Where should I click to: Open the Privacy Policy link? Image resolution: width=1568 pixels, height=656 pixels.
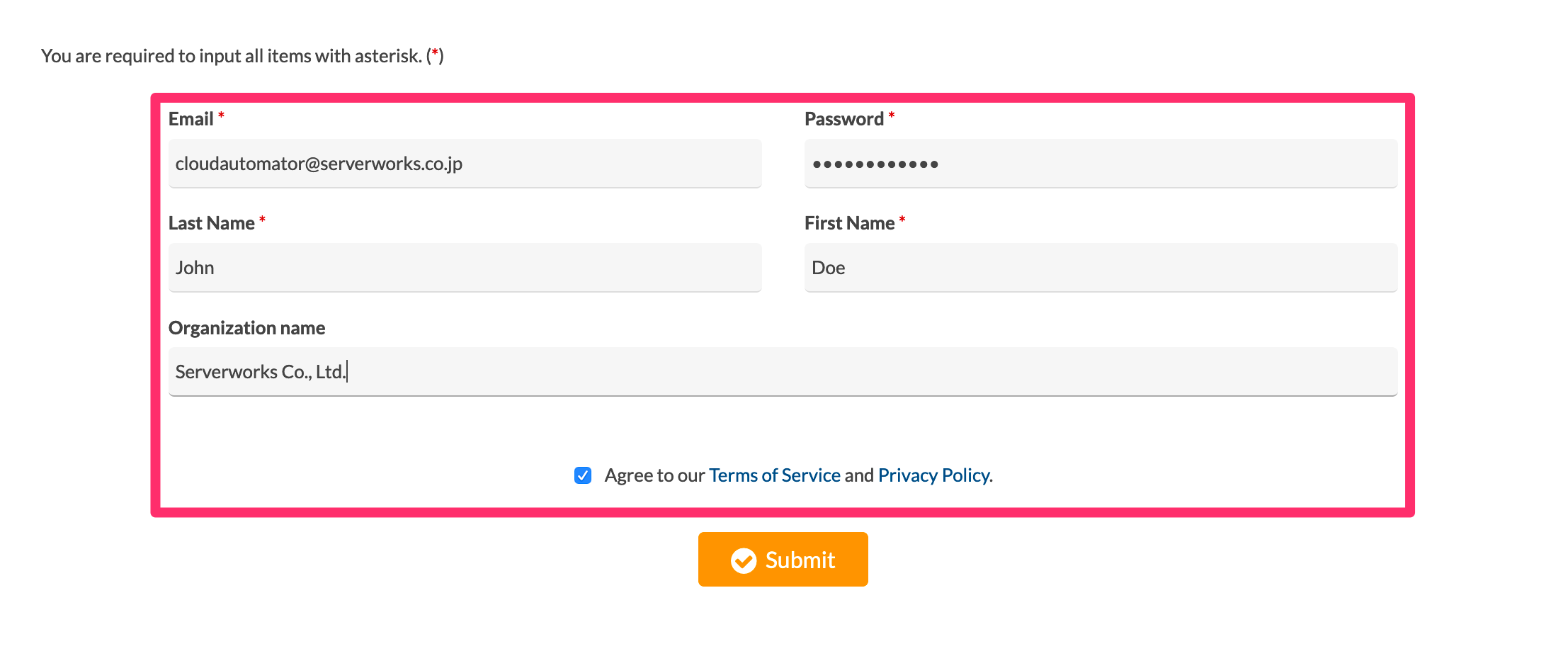933,475
